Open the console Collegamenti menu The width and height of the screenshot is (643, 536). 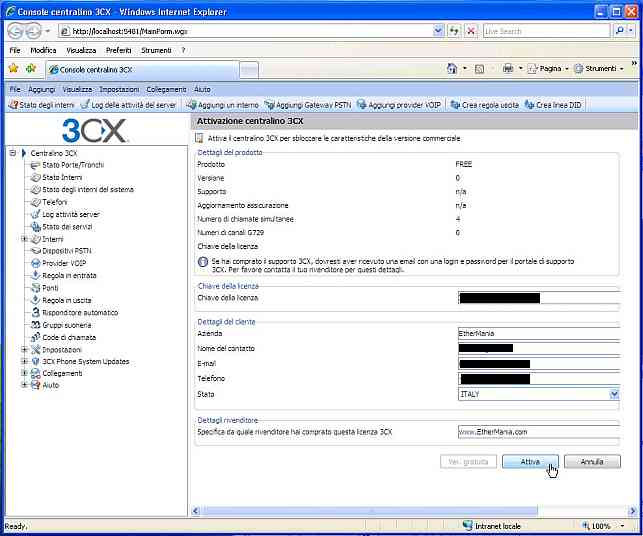pos(166,89)
